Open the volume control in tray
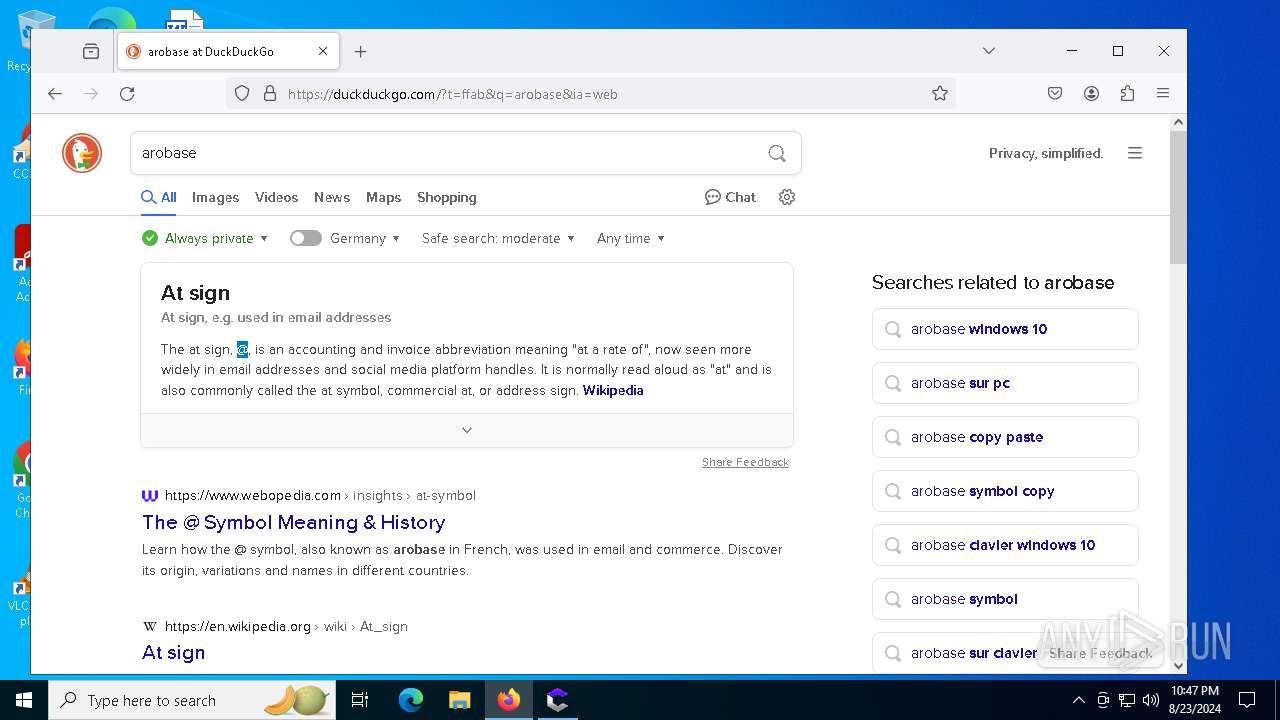 [1151, 700]
